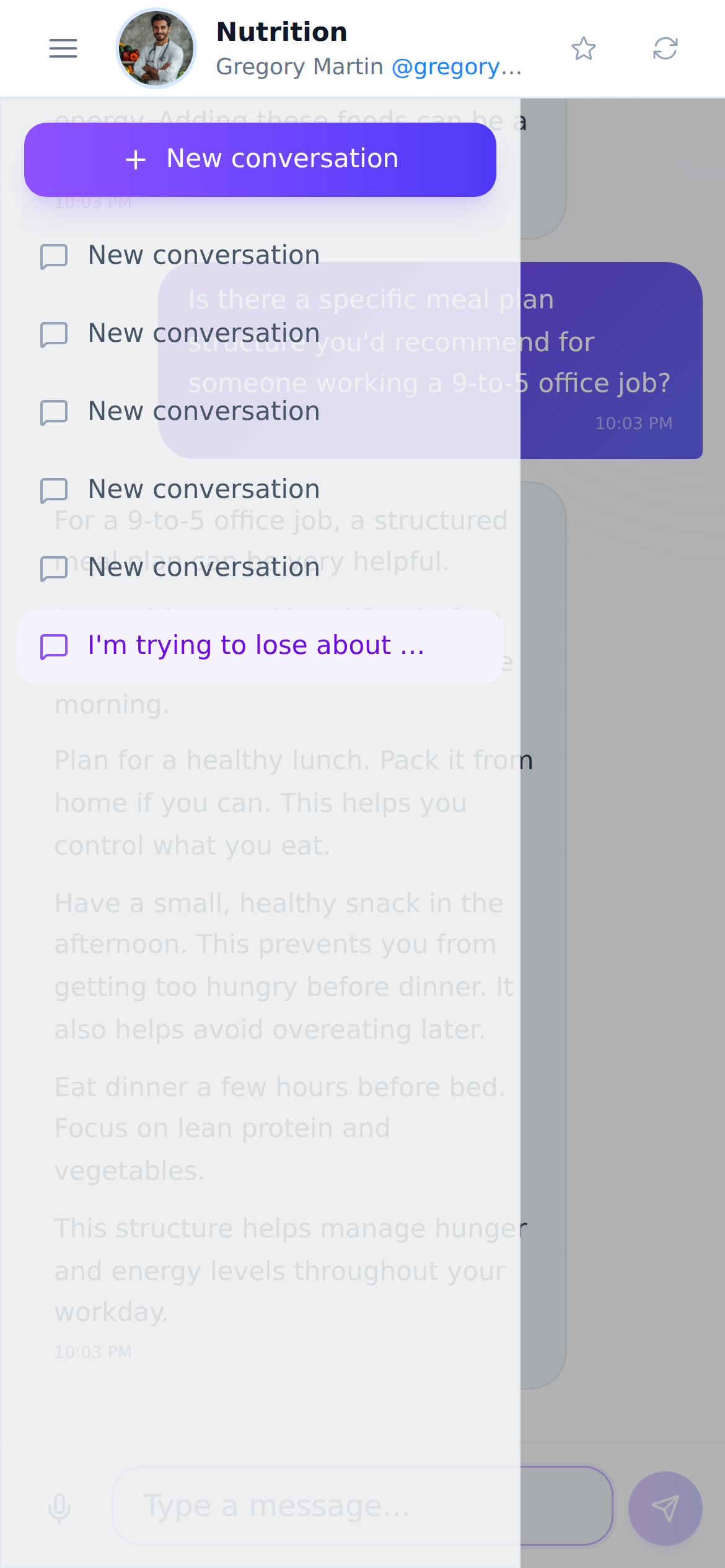Click chat bubble icon of first conversation
This screenshot has height=1568, width=725.
(x=54, y=256)
